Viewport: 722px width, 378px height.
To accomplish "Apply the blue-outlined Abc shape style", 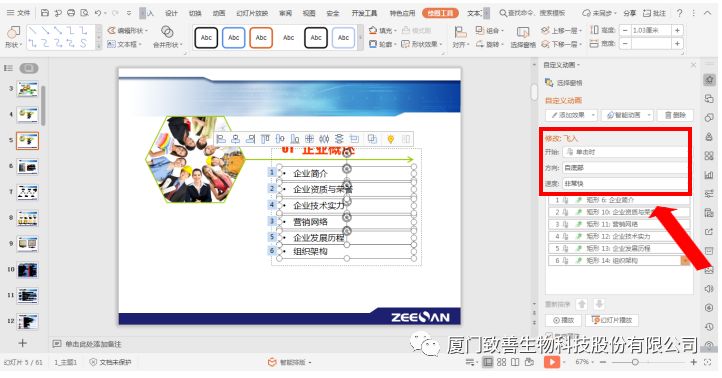I will click(233, 38).
